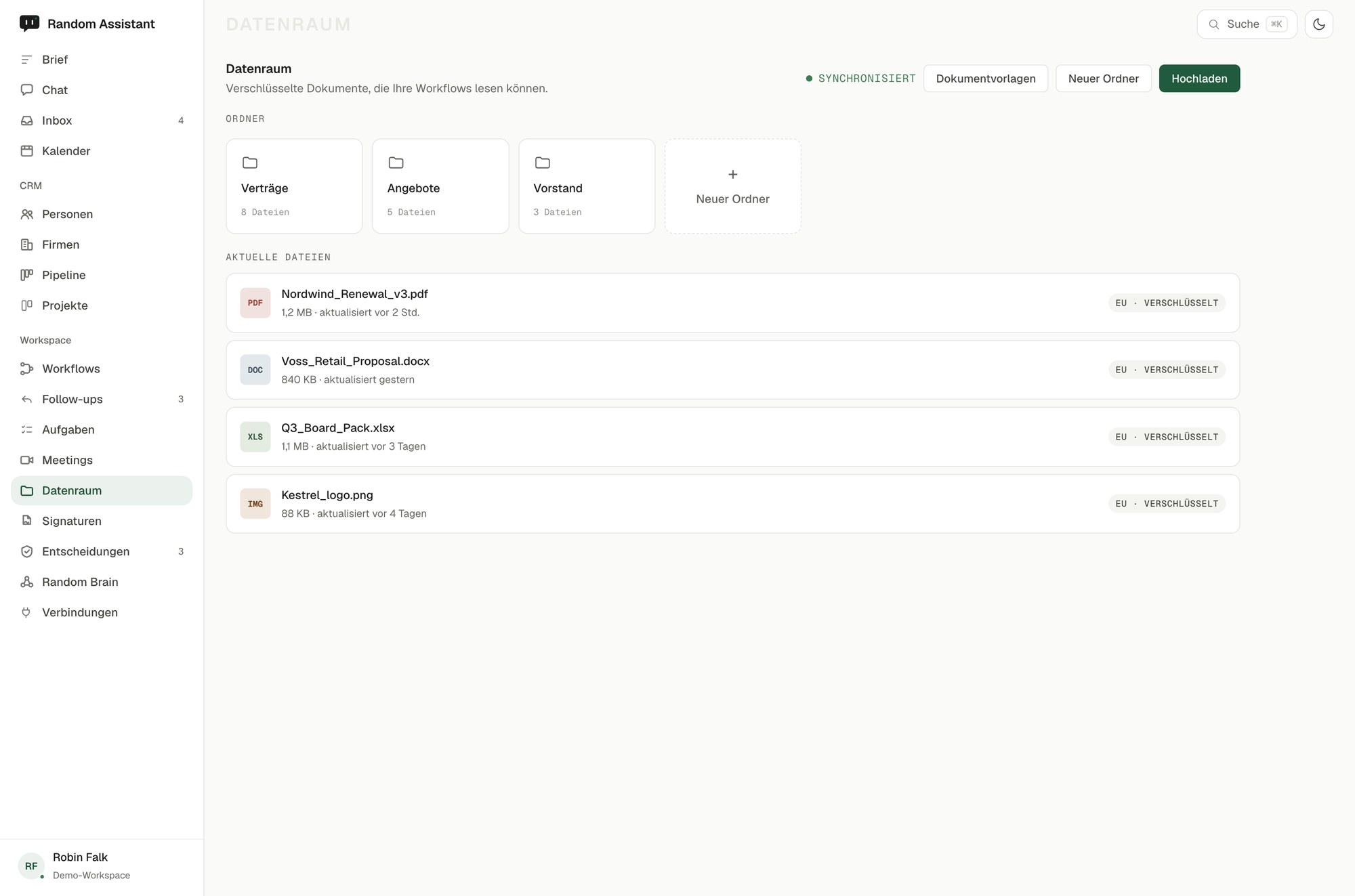Click the Follow-ups reply-arrow icon

(26, 399)
